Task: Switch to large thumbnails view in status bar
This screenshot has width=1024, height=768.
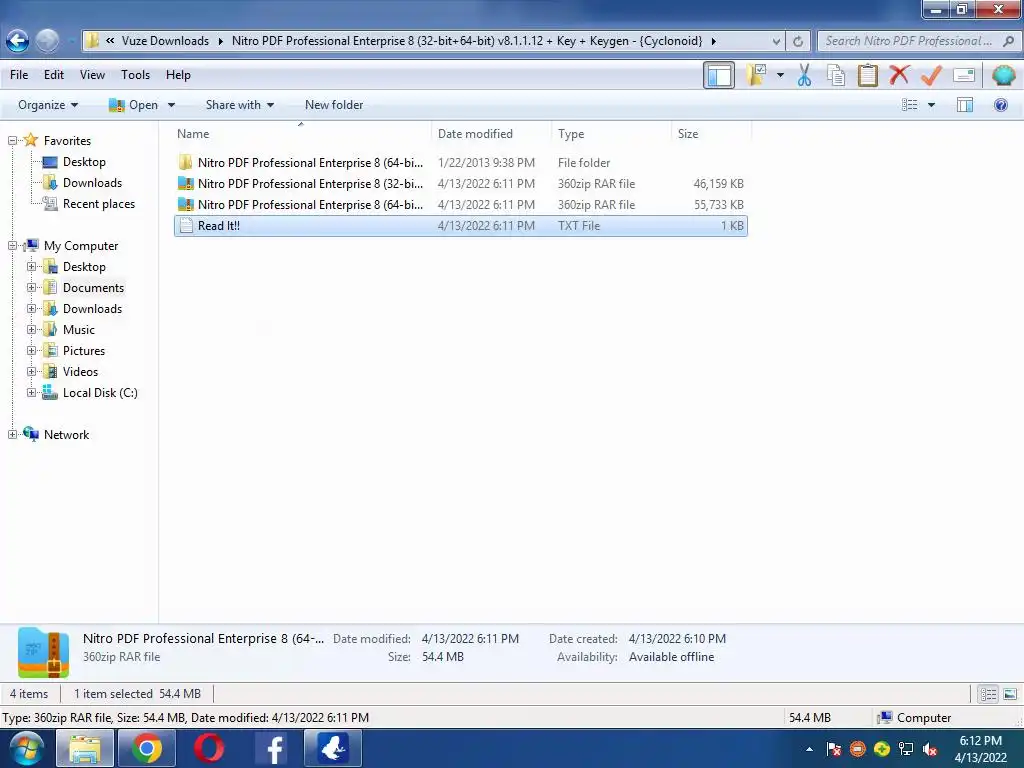Action: coord(1010,694)
